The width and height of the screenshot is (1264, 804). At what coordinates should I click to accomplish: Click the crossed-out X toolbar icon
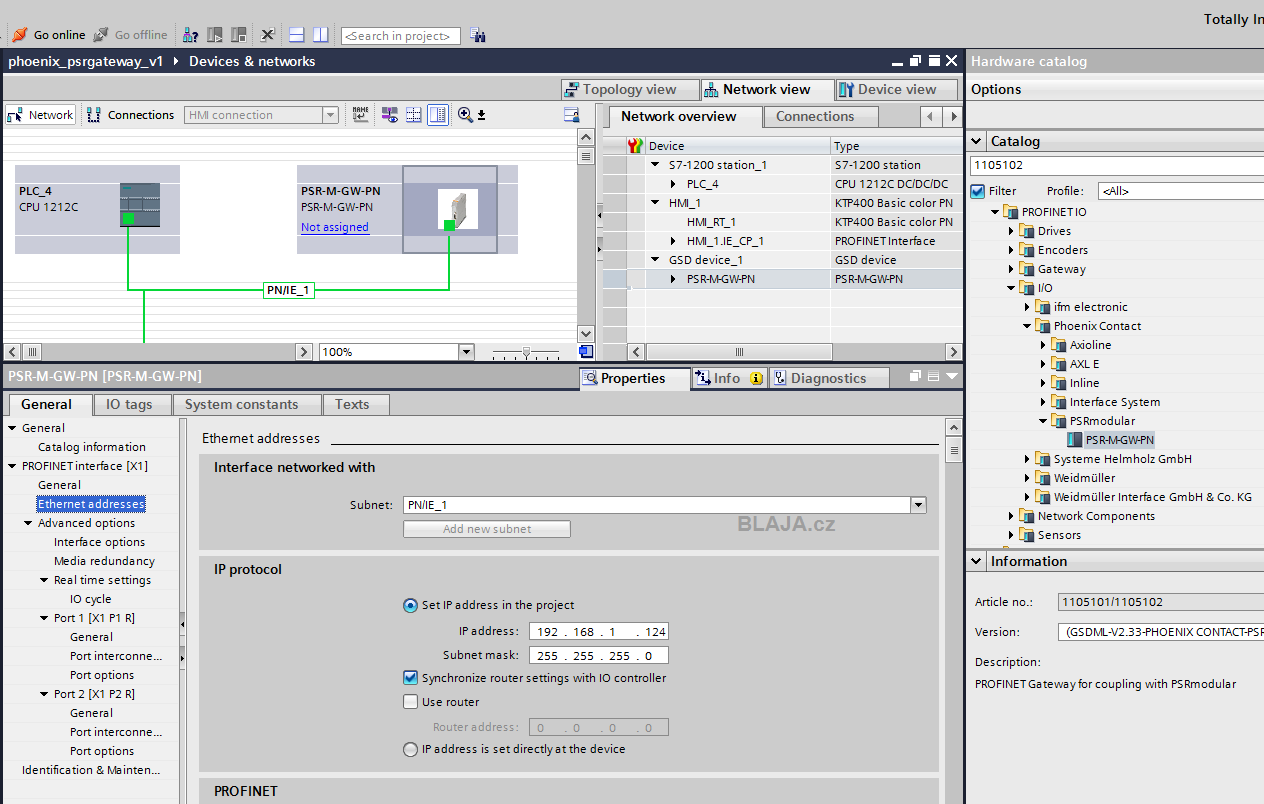coord(268,35)
